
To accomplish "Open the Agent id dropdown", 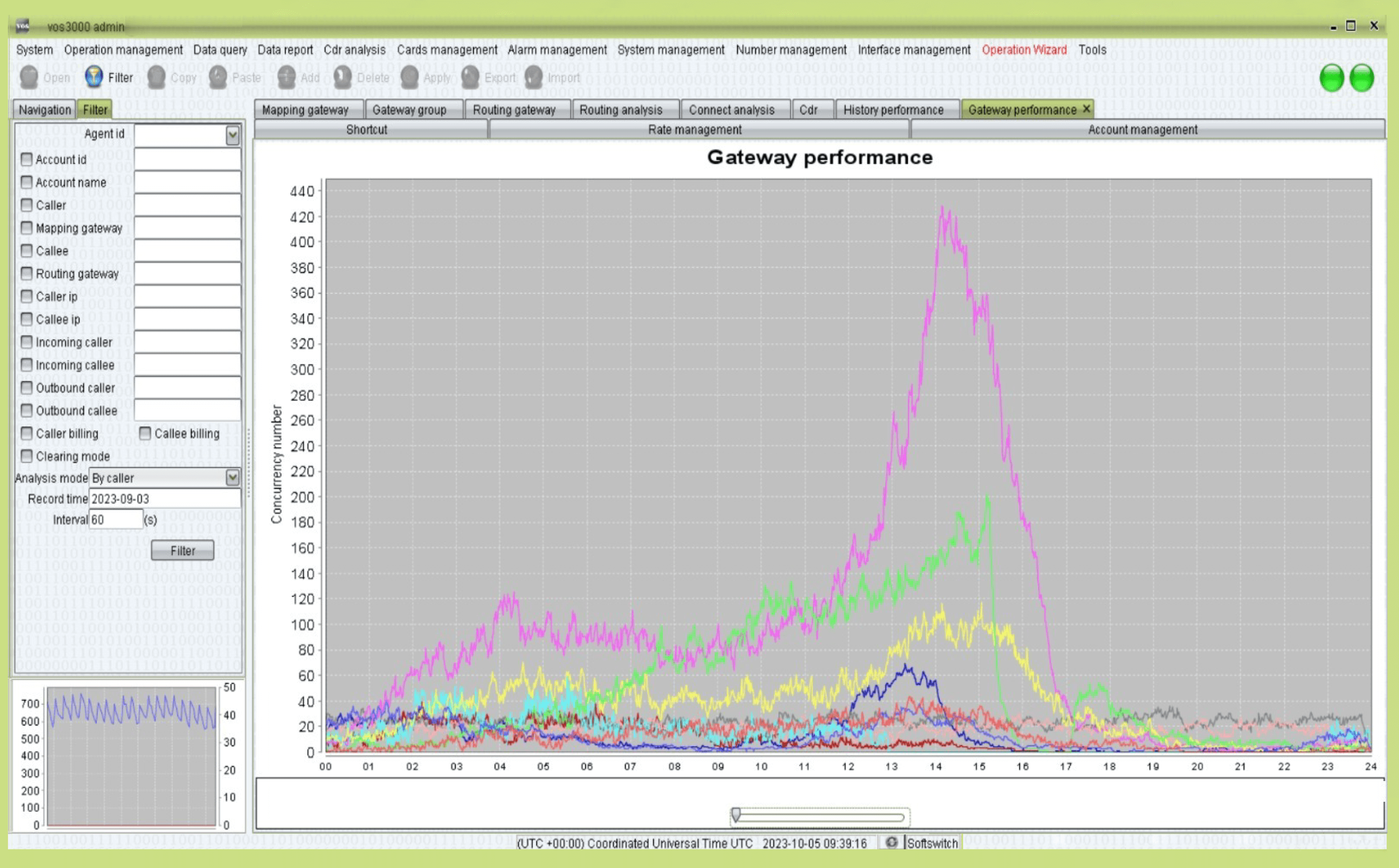I will coord(233,136).
